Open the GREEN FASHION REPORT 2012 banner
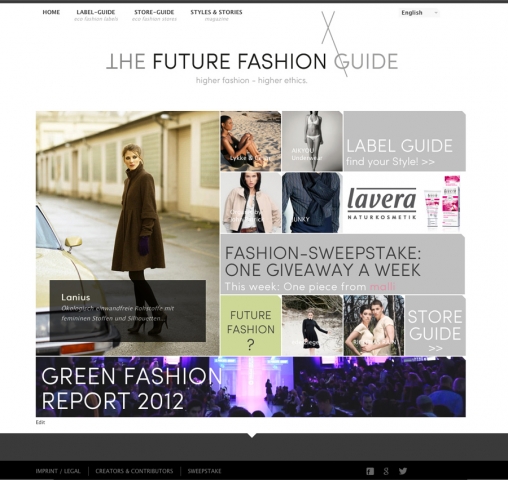The height and width of the screenshot is (480, 508). 251,387
